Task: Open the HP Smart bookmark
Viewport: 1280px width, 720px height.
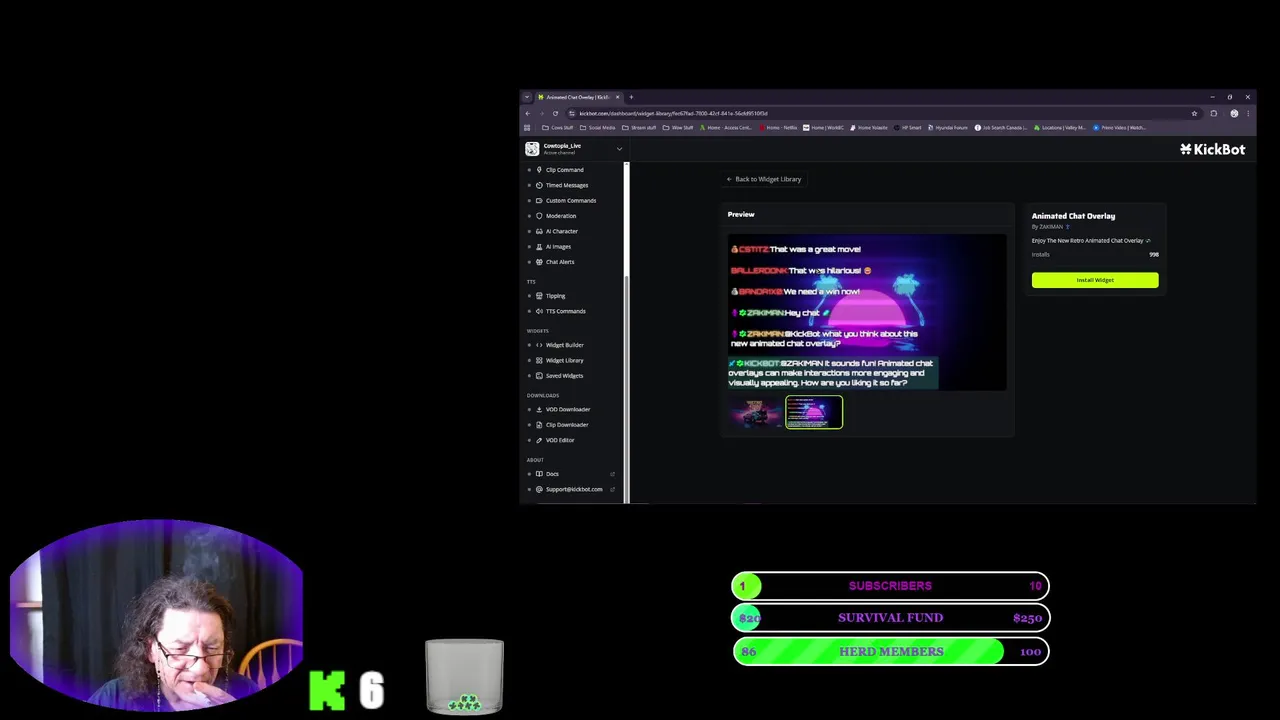Action: [909, 128]
